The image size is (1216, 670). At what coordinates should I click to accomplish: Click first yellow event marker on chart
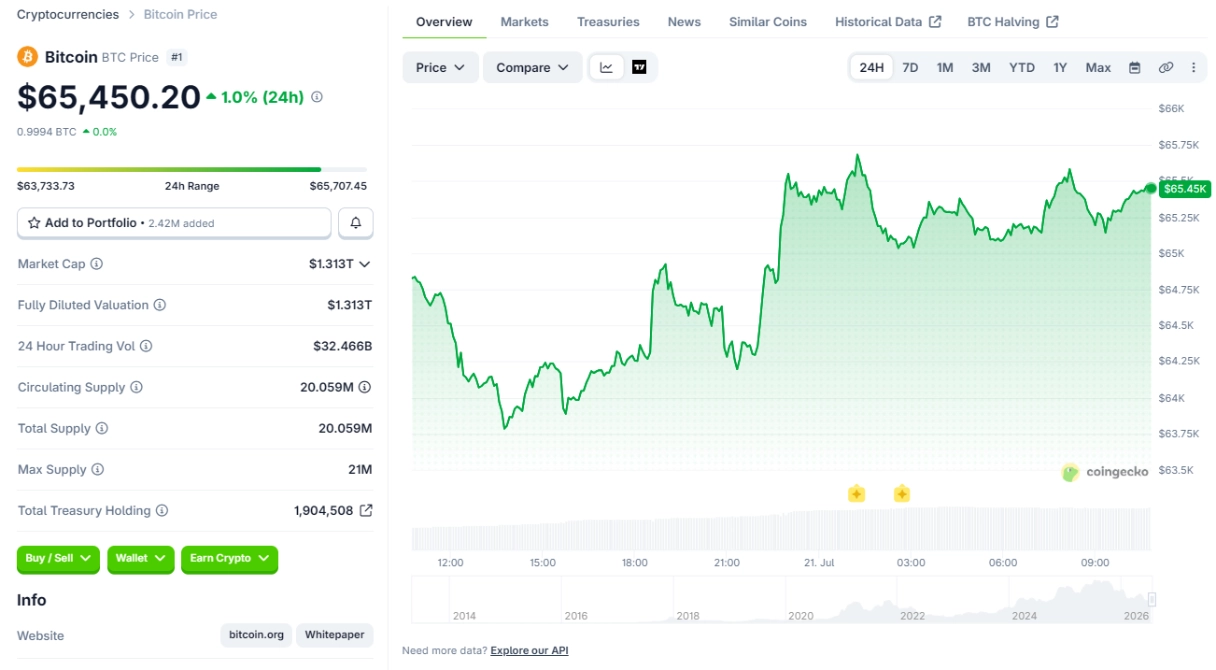coord(856,494)
